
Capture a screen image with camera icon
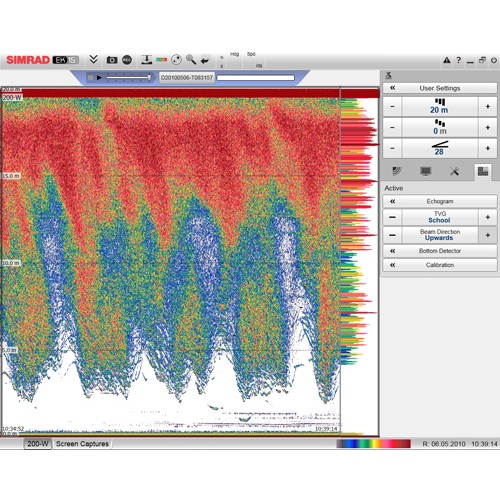point(112,60)
